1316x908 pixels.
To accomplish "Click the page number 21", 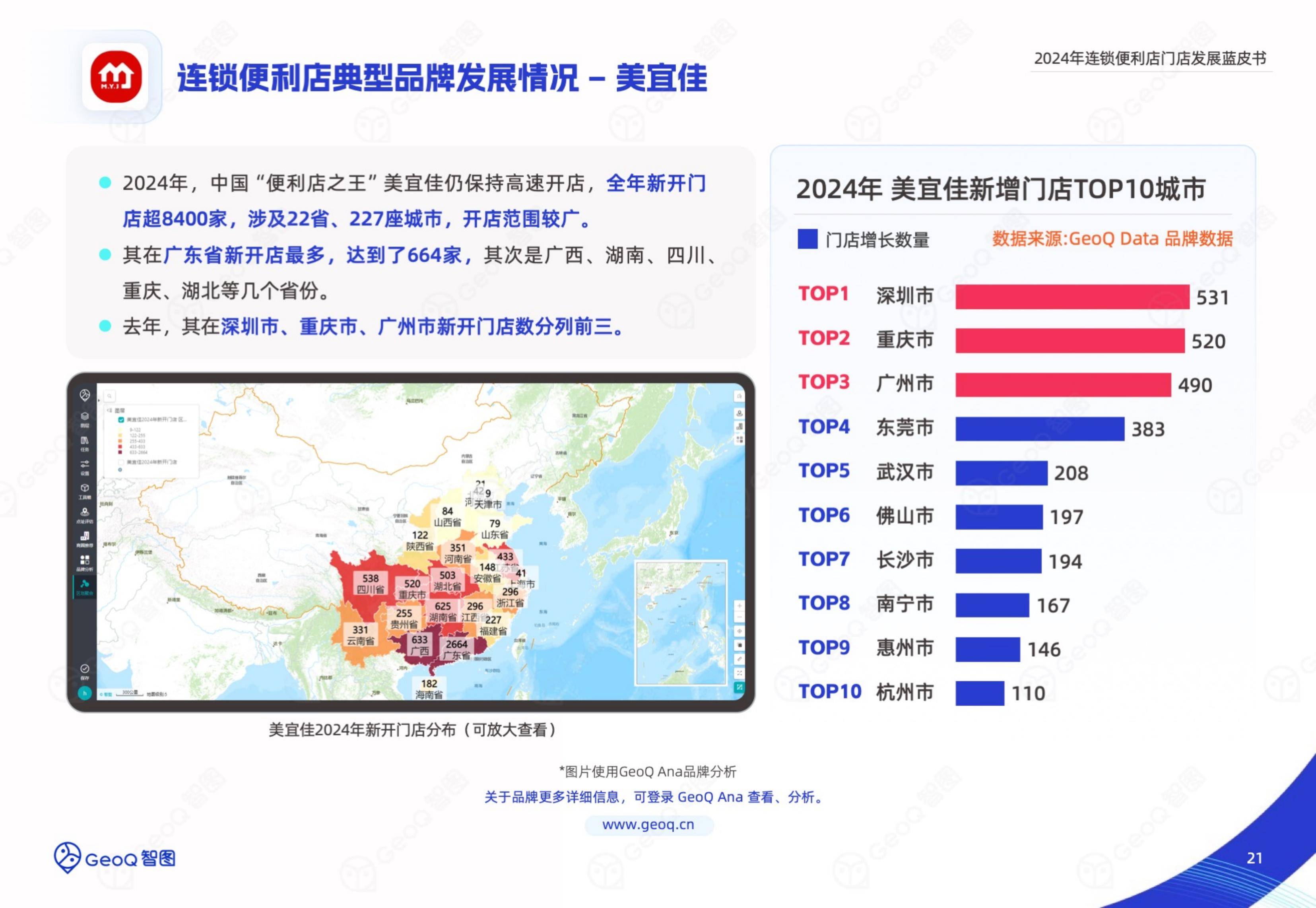I will pos(1254,858).
